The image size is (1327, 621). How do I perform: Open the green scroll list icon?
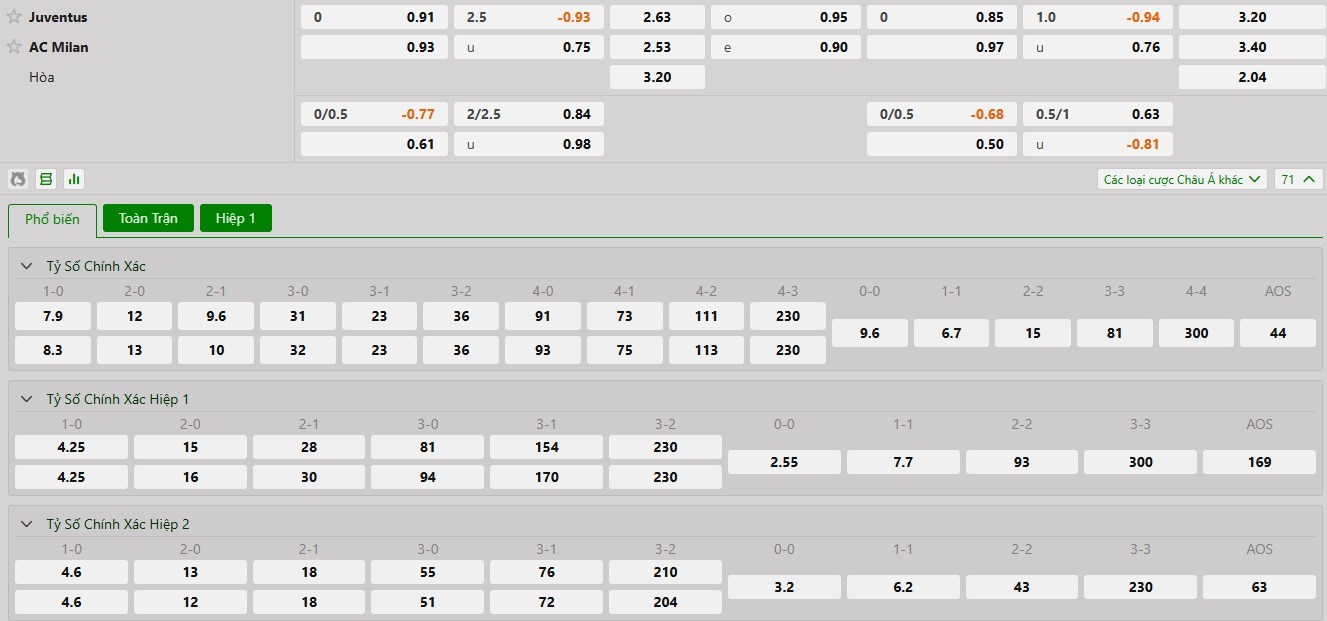46,179
